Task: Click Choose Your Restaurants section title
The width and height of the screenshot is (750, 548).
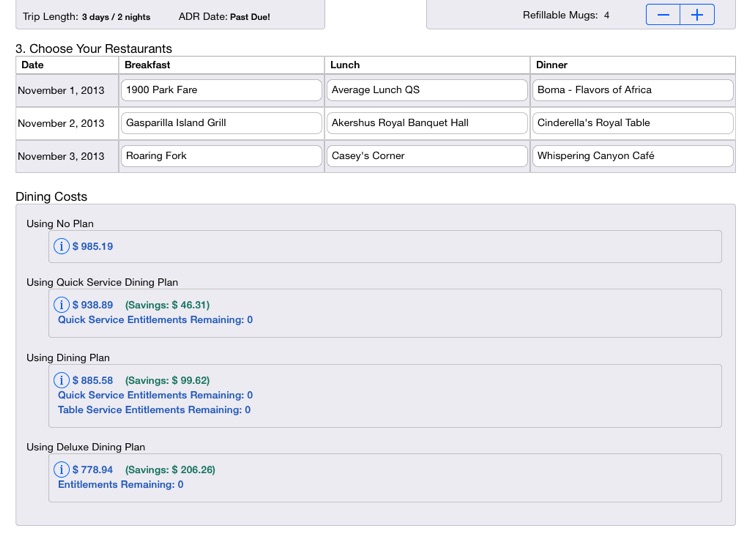Action: [x=94, y=49]
